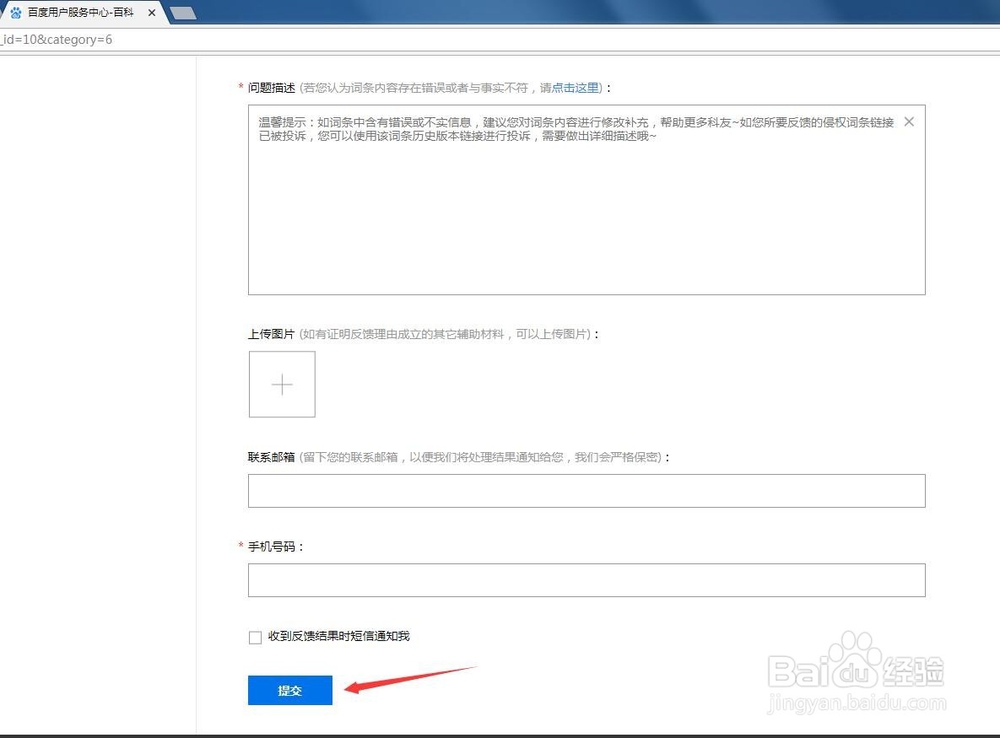Close the 百度用户服务中心-百科 tab
This screenshot has height=738, width=1000.
click(x=152, y=12)
